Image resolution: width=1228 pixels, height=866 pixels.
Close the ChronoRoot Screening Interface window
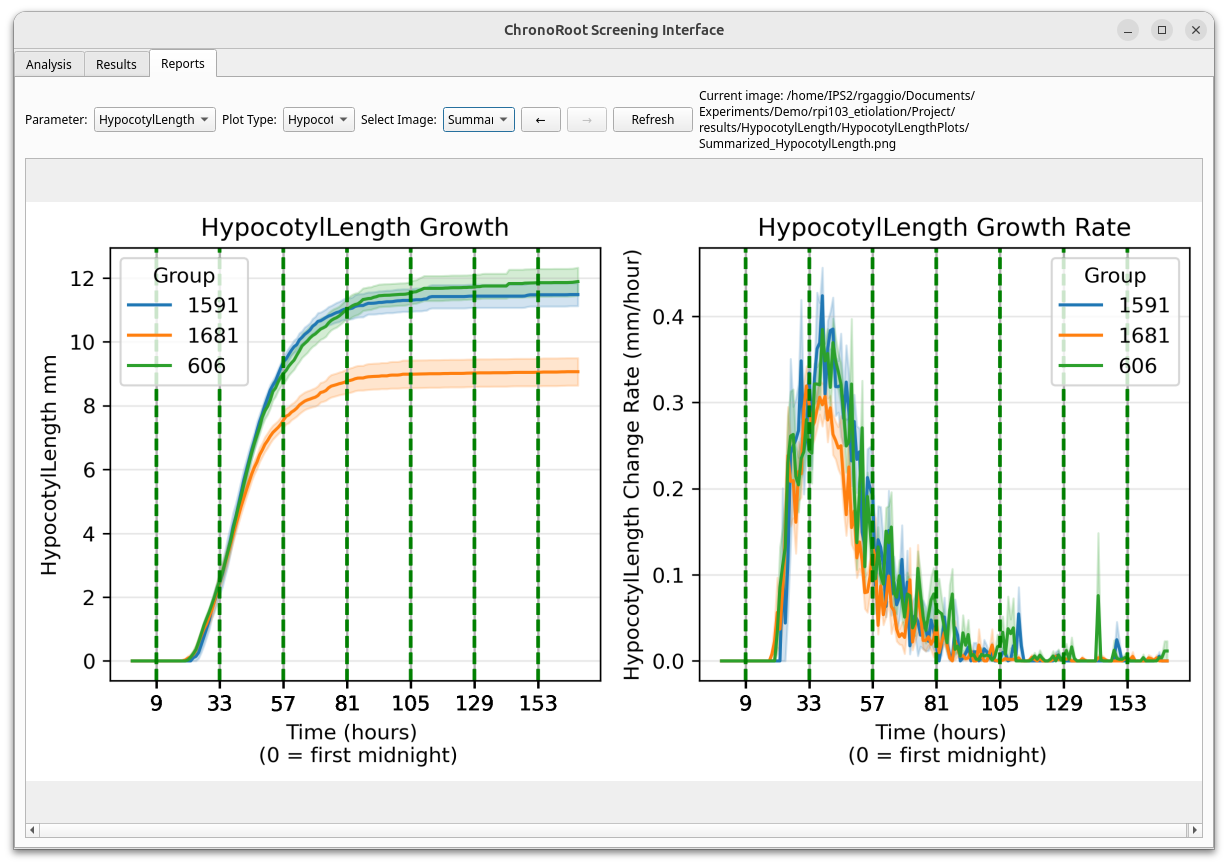(1195, 30)
